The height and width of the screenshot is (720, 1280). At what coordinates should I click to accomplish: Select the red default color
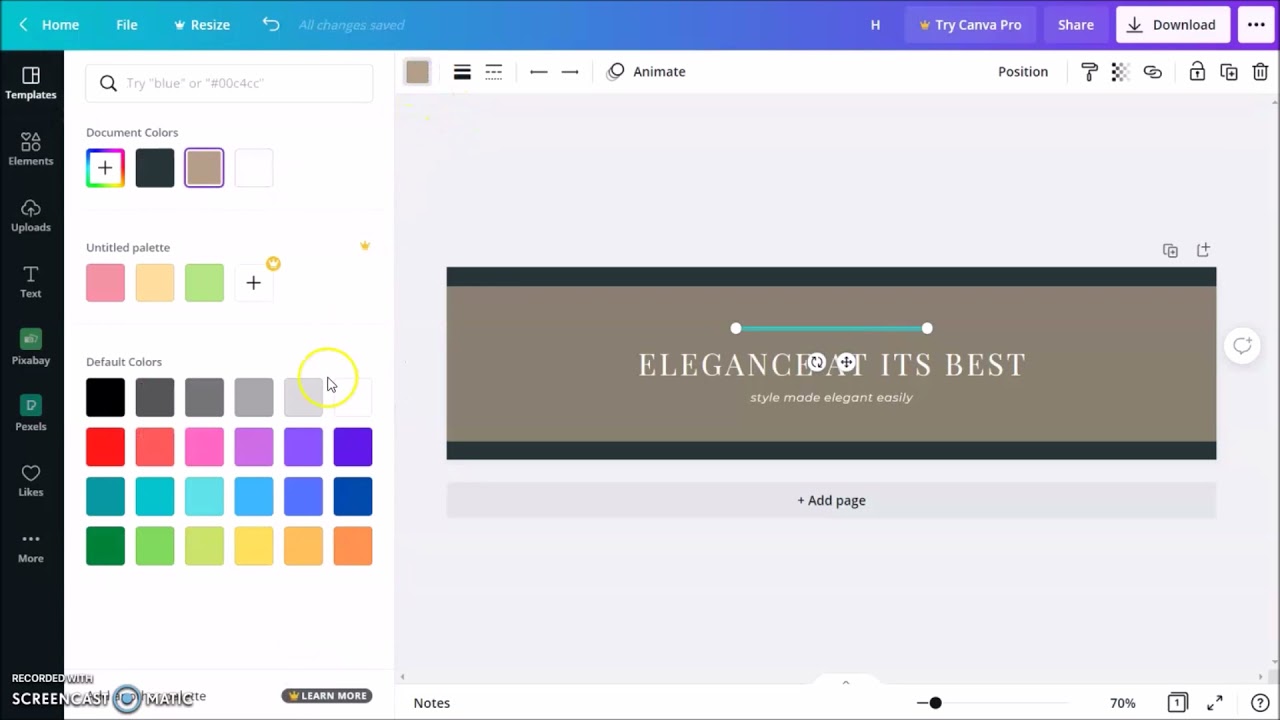click(105, 447)
